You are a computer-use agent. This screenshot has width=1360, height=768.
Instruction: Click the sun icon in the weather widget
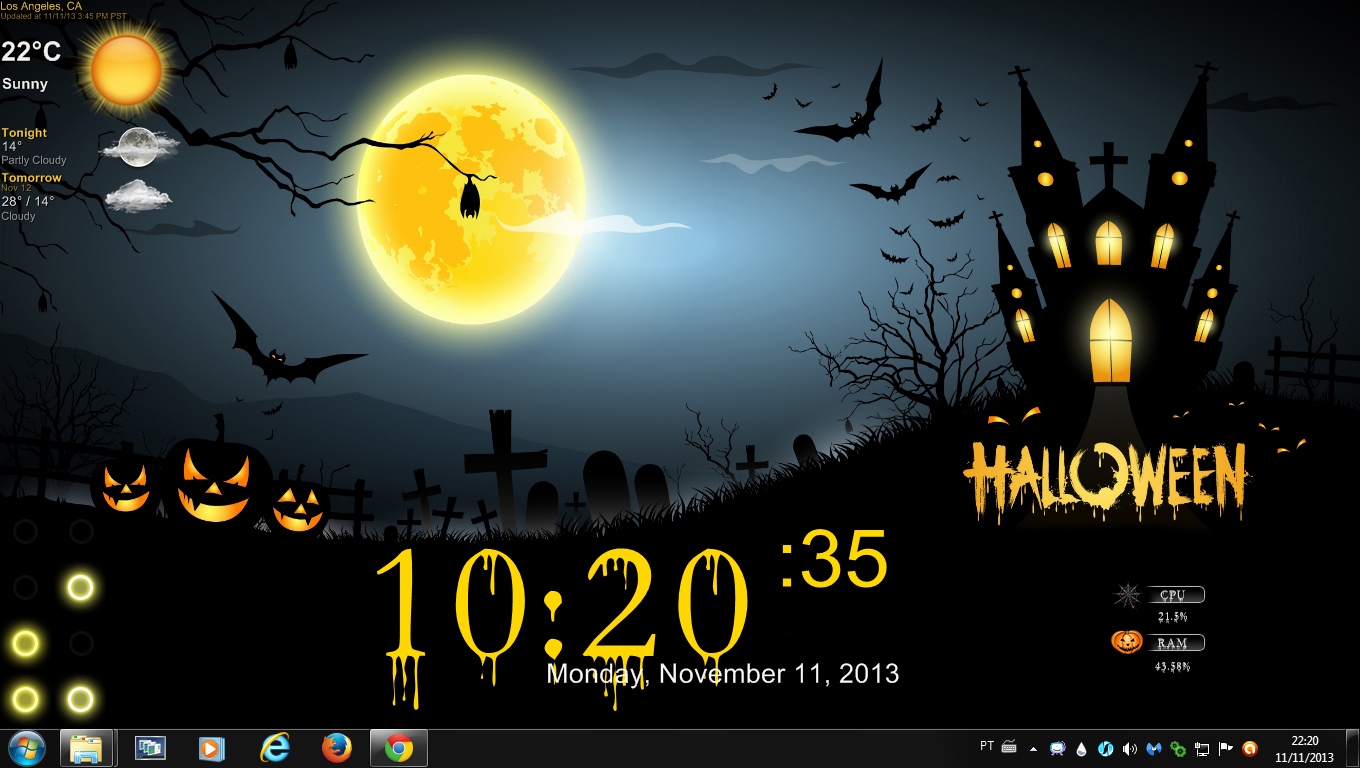(x=126, y=70)
